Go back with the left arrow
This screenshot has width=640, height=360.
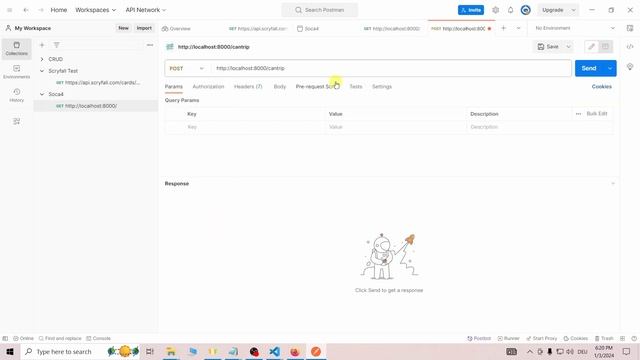coord(26,10)
